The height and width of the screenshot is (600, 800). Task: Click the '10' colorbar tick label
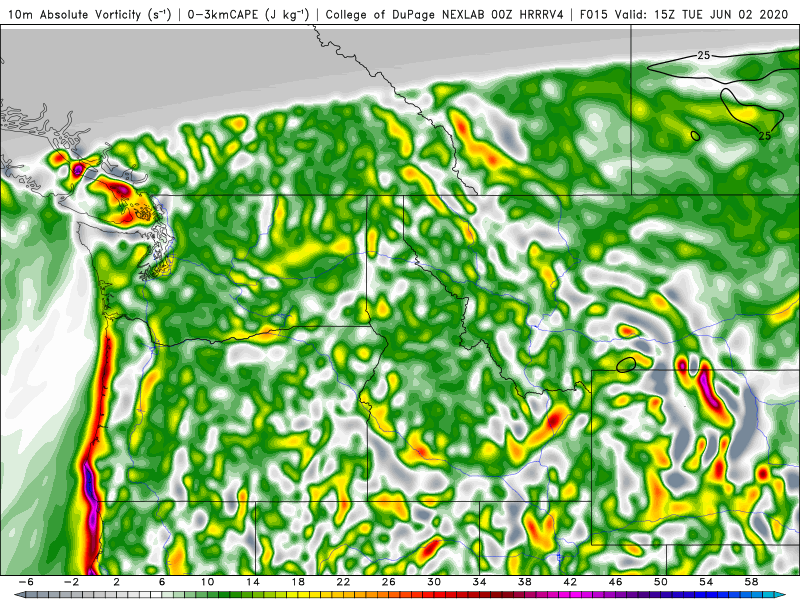click(207, 582)
